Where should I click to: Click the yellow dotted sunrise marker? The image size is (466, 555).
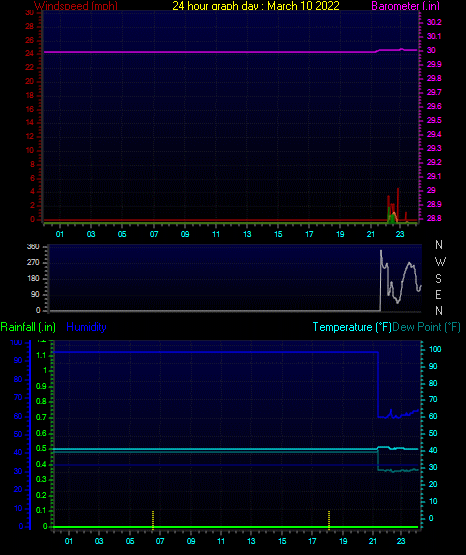[x=153, y=520]
